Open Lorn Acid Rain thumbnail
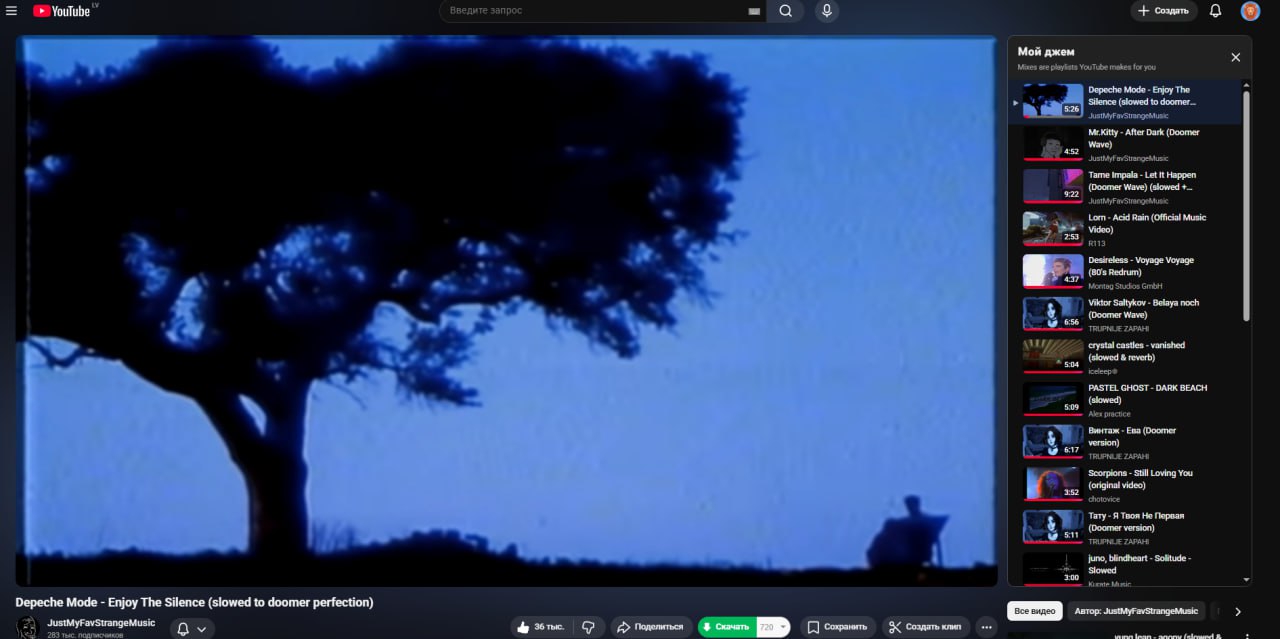The width and height of the screenshot is (1280, 639). tap(1052, 228)
